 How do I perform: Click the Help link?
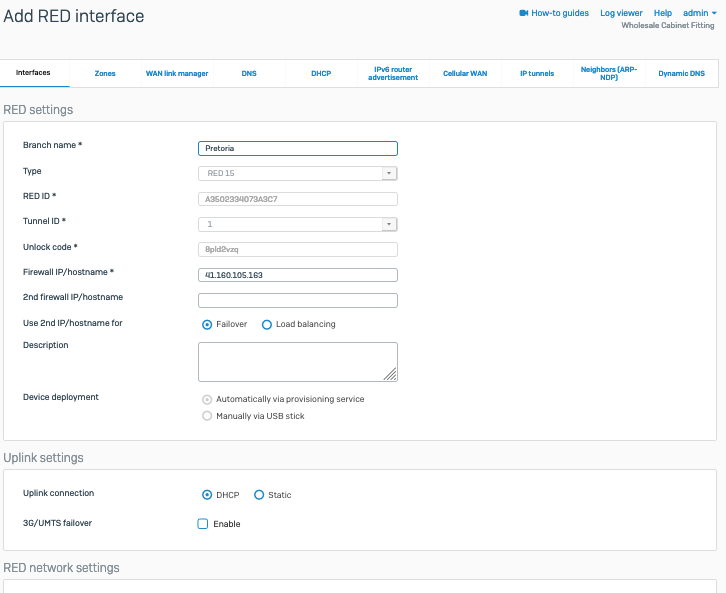click(662, 13)
